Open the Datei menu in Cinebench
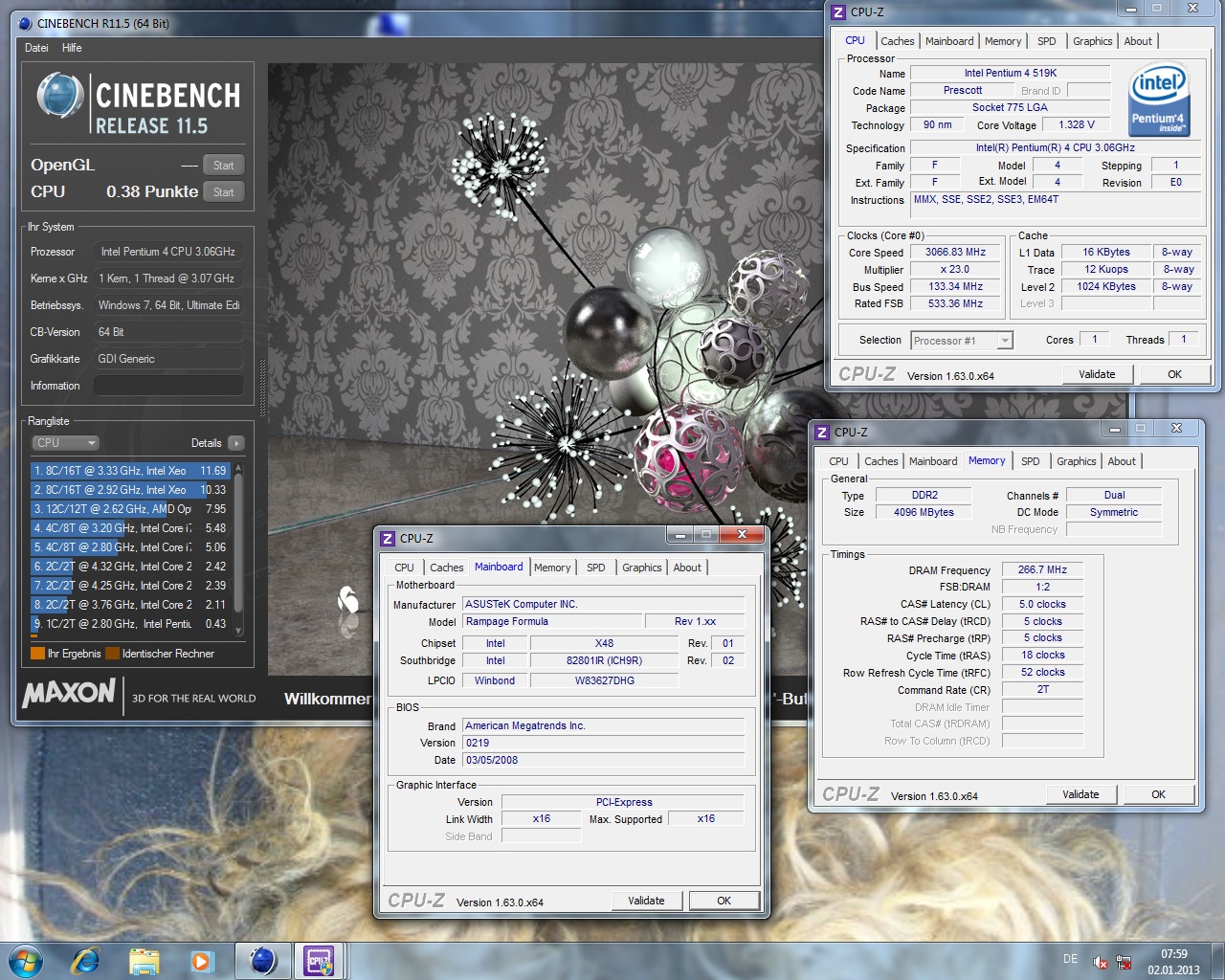 click(x=36, y=48)
